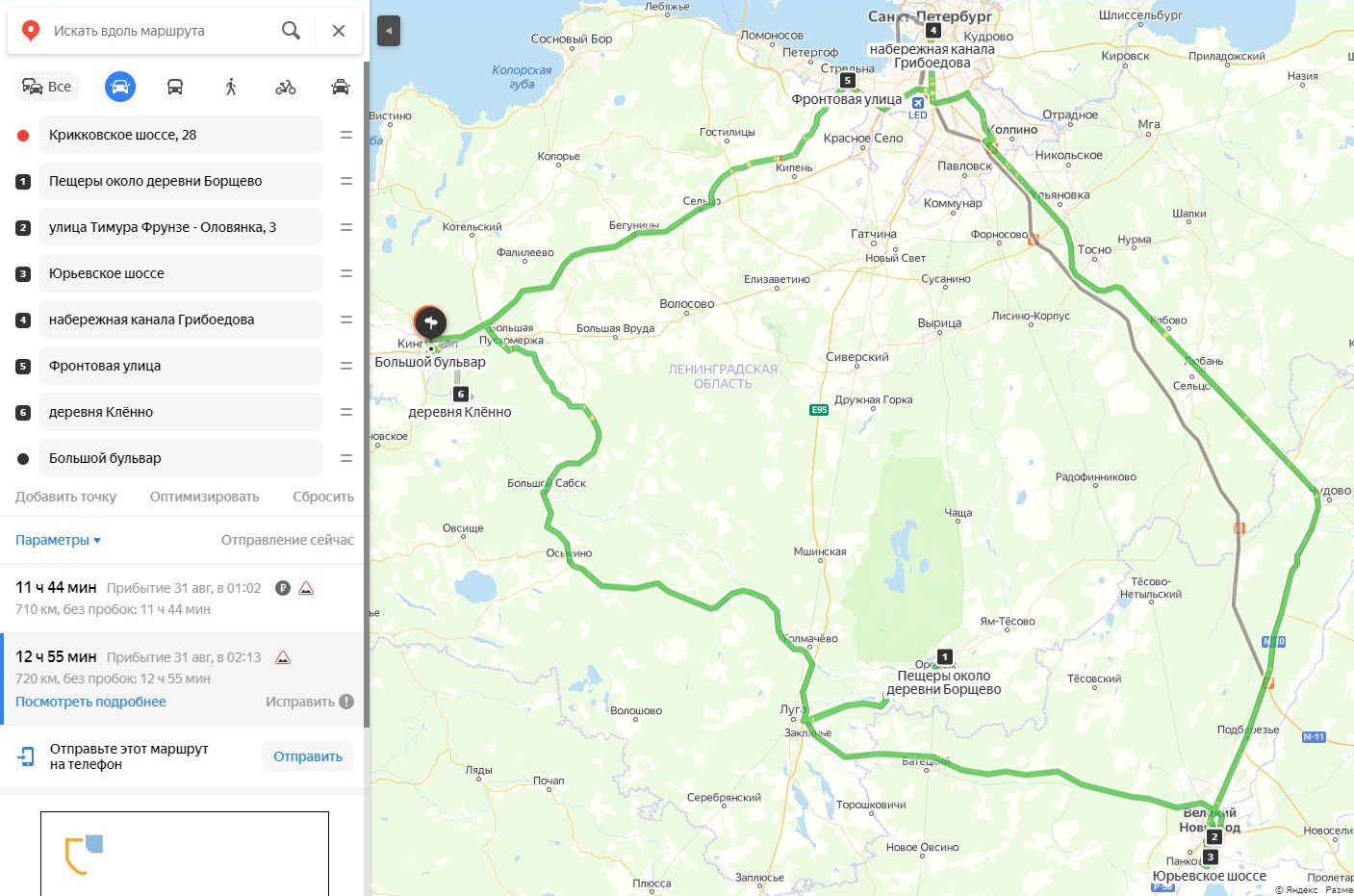Click the Отправить button

coord(308,756)
